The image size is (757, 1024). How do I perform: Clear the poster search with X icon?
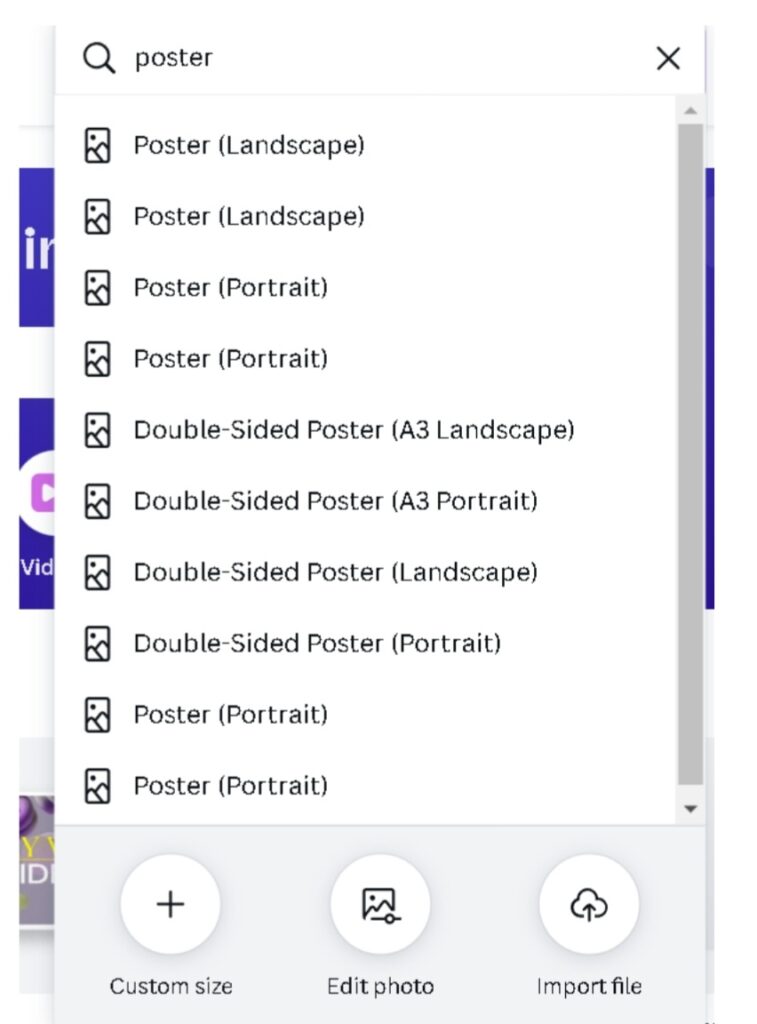(668, 59)
